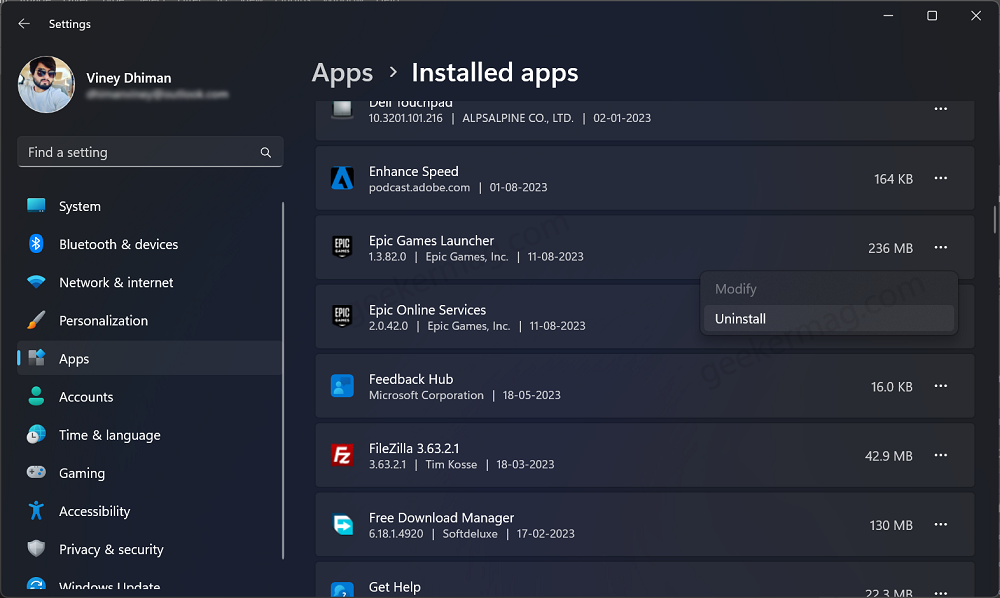Screen dimensions: 1000x598
Task: Click the 42.9 MB size value
Action: (x=888, y=456)
